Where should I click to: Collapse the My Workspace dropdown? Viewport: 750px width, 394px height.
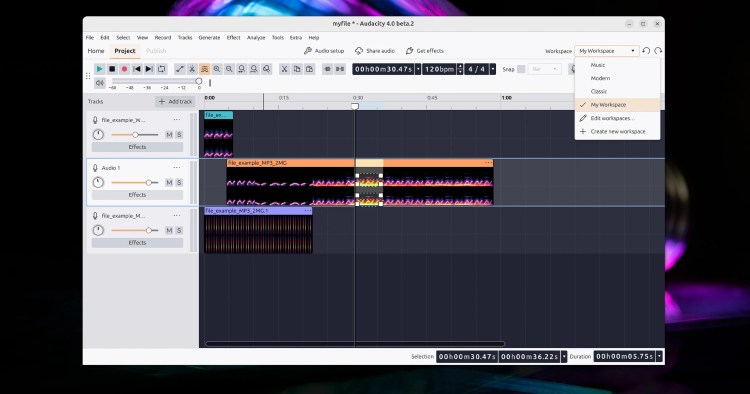coord(607,51)
